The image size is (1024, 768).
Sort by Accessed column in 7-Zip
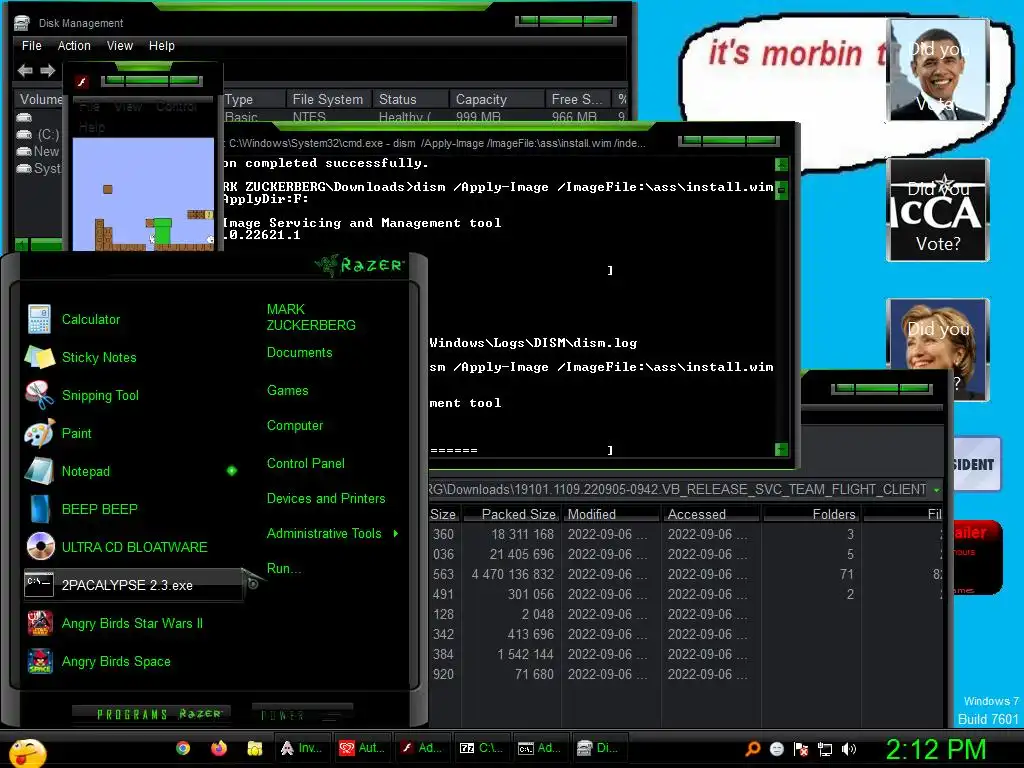coord(711,515)
